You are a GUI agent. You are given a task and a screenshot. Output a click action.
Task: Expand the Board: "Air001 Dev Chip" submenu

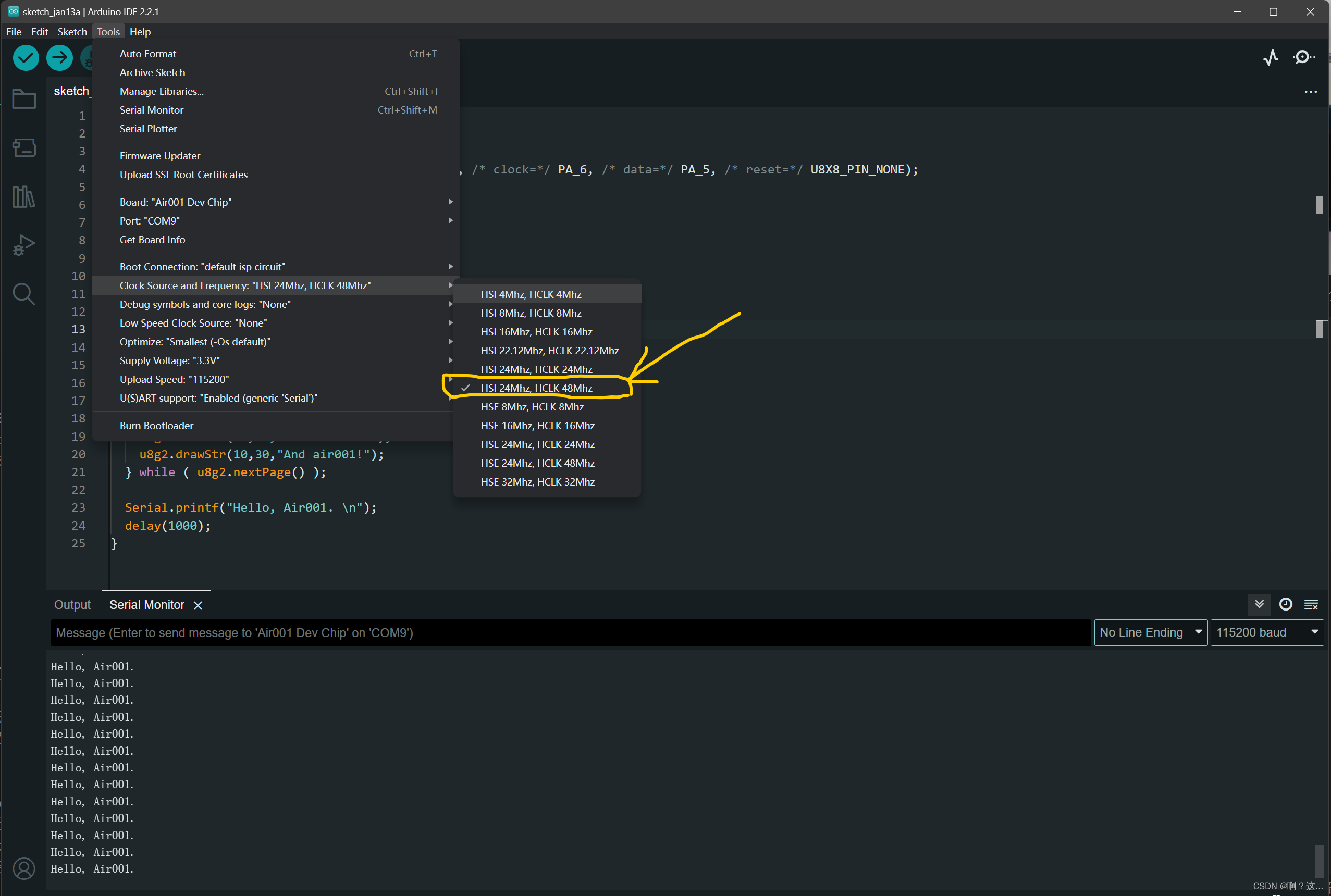[x=276, y=202]
